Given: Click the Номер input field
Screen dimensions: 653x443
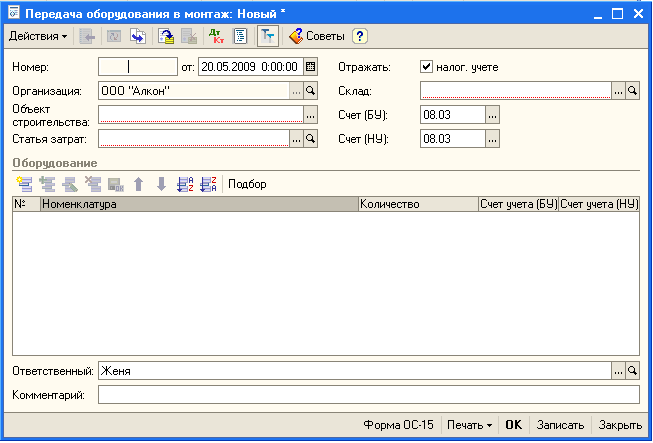Looking at the screenshot, I should (138, 67).
